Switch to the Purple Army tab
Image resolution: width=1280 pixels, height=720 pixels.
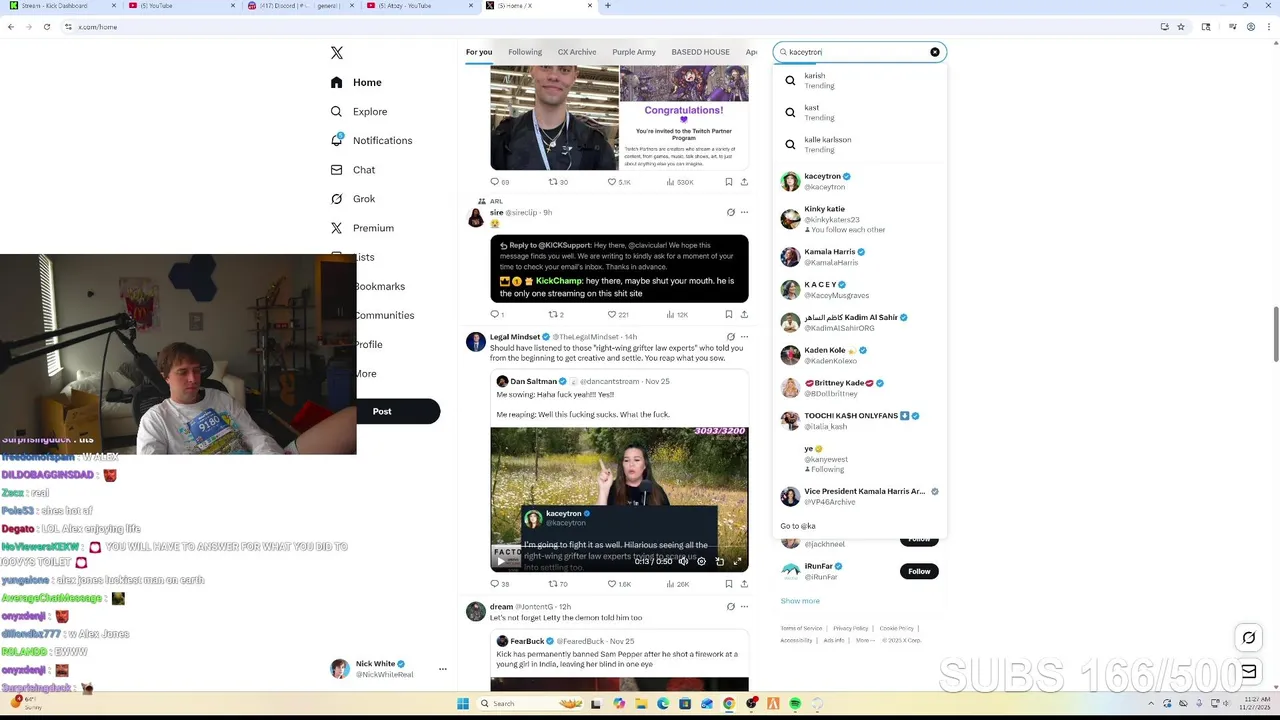(x=634, y=52)
